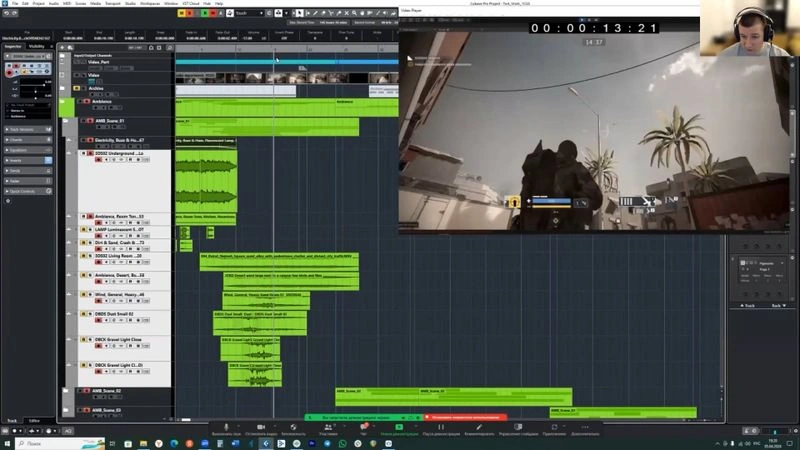Screen dimensions: 800x450
Task: Switch to the Editor tab at bottom left
Action: (34, 421)
